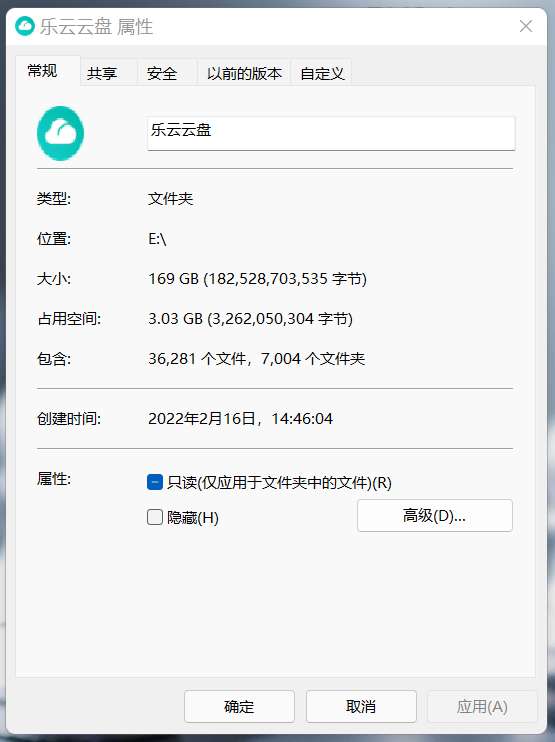Switch to the 以前的版本 tab

pyautogui.click(x=244, y=73)
